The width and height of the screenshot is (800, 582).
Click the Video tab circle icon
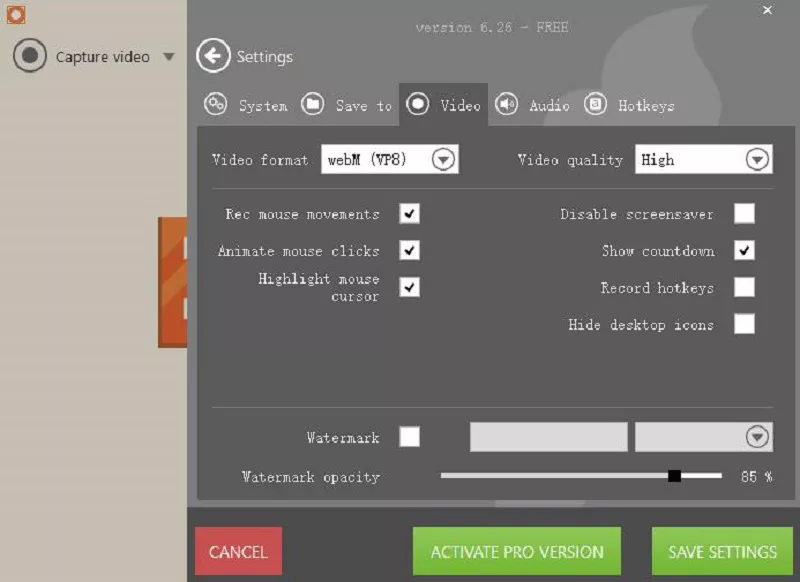point(417,104)
